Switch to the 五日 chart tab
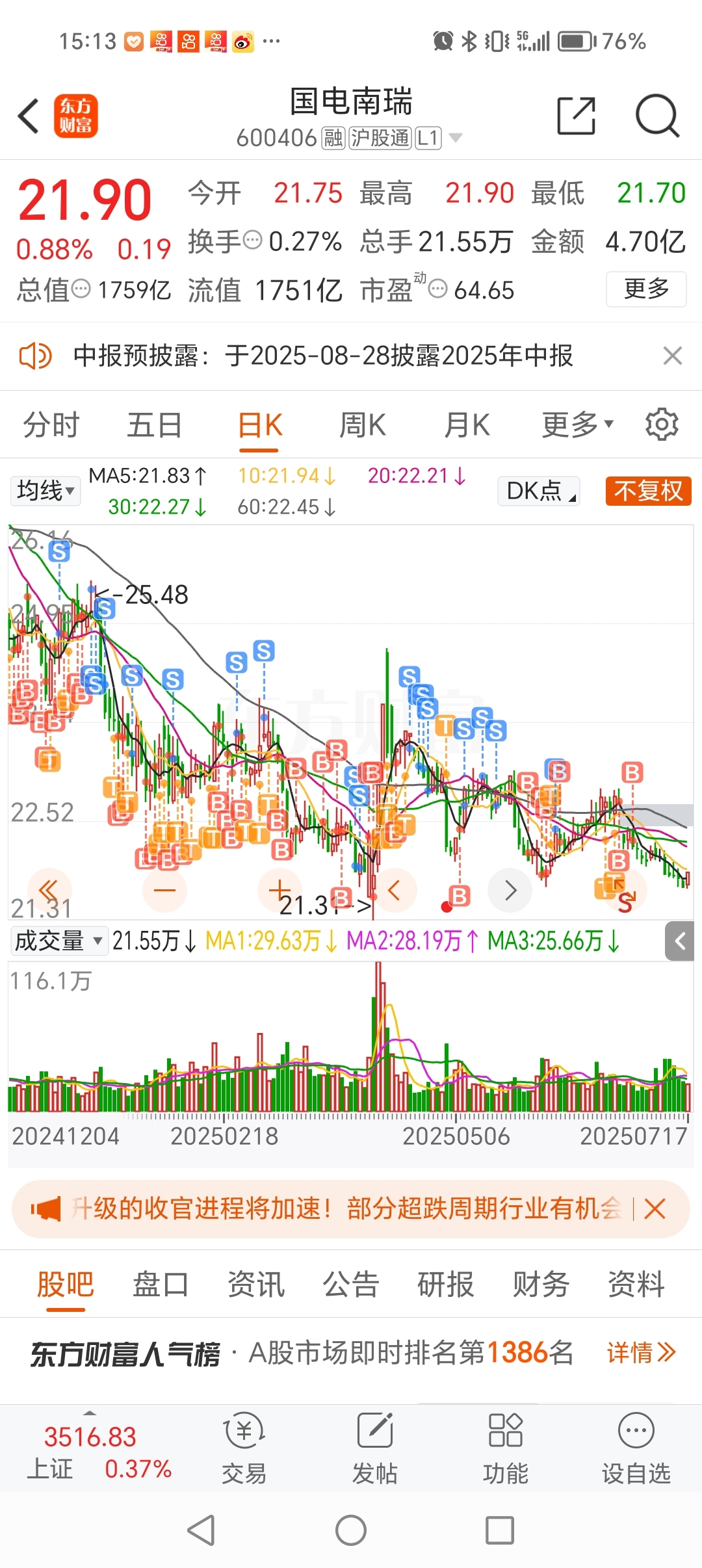The image size is (702, 1568). 154,425
